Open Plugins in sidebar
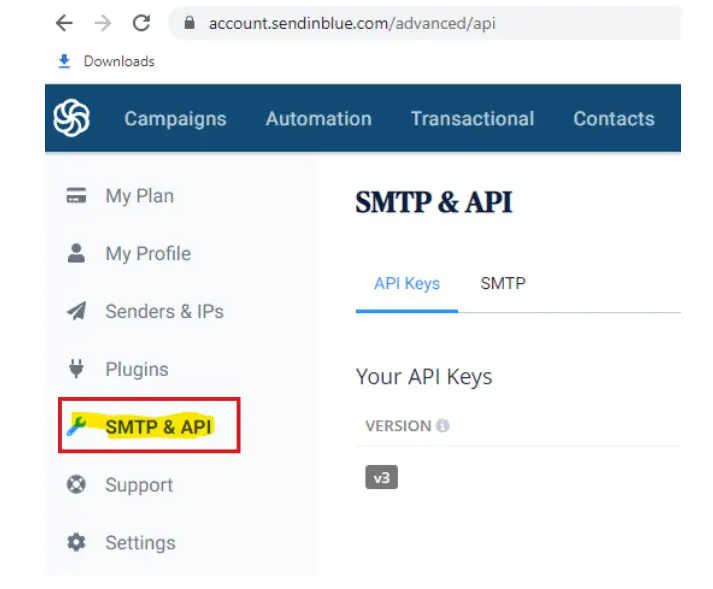 (x=137, y=369)
